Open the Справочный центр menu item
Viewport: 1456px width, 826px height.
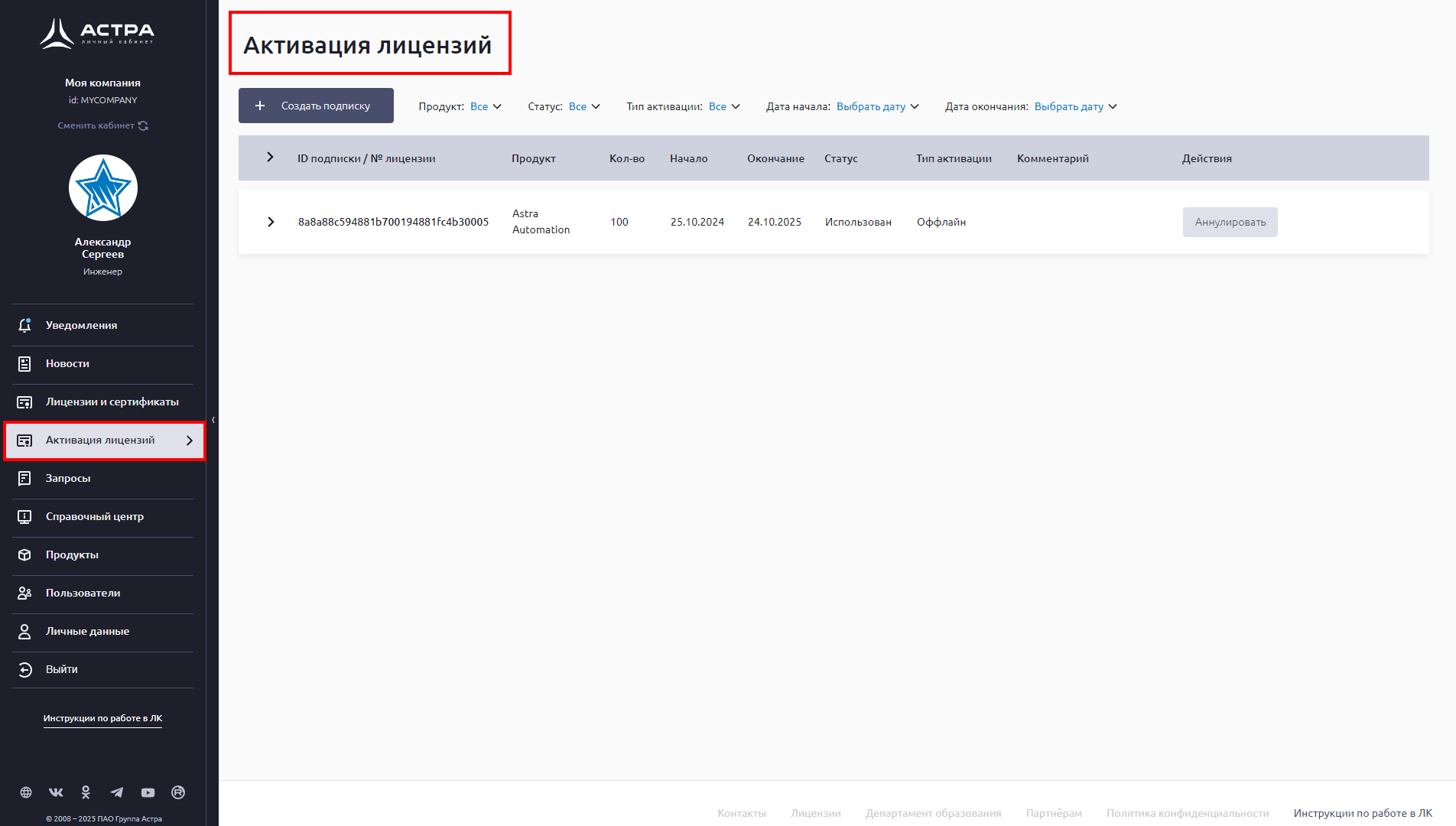click(x=94, y=516)
